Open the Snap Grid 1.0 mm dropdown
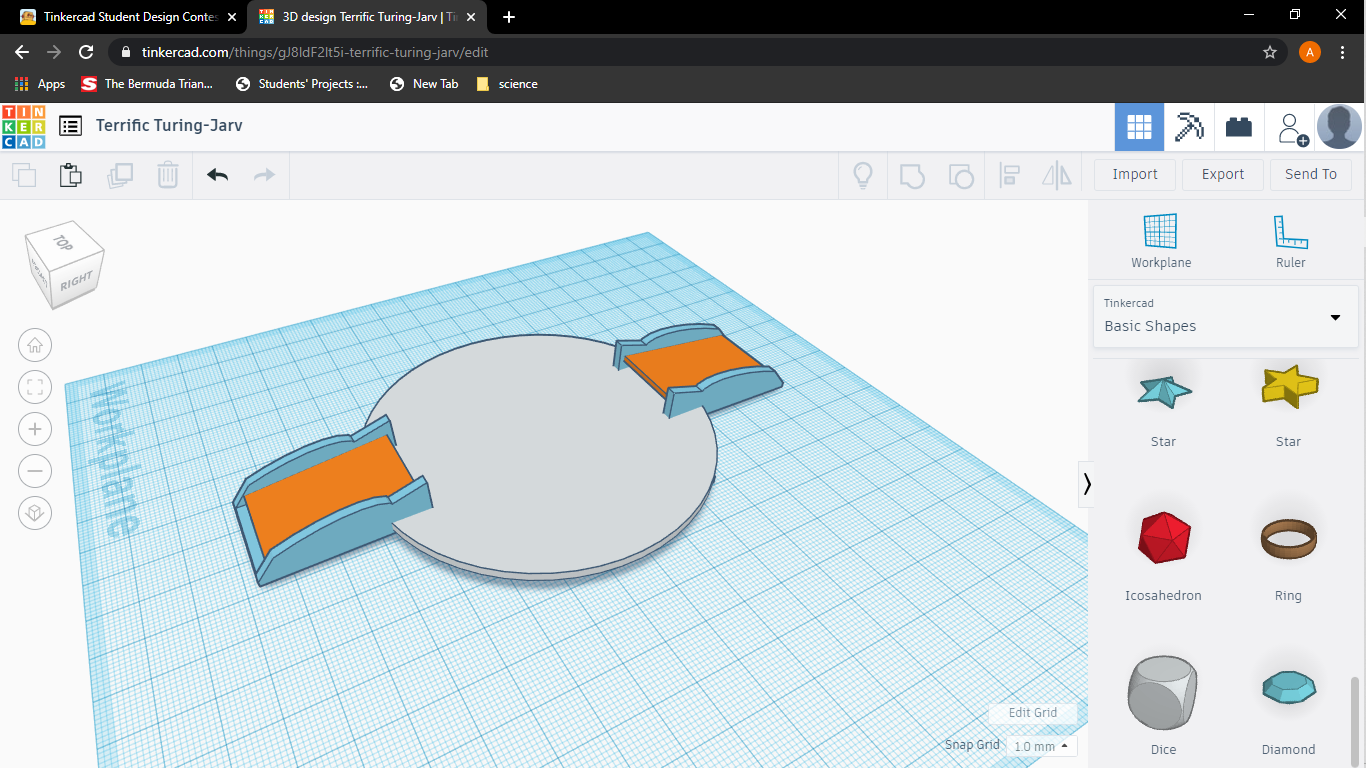The width and height of the screenshot is (1366, 768). [1041, 746]
